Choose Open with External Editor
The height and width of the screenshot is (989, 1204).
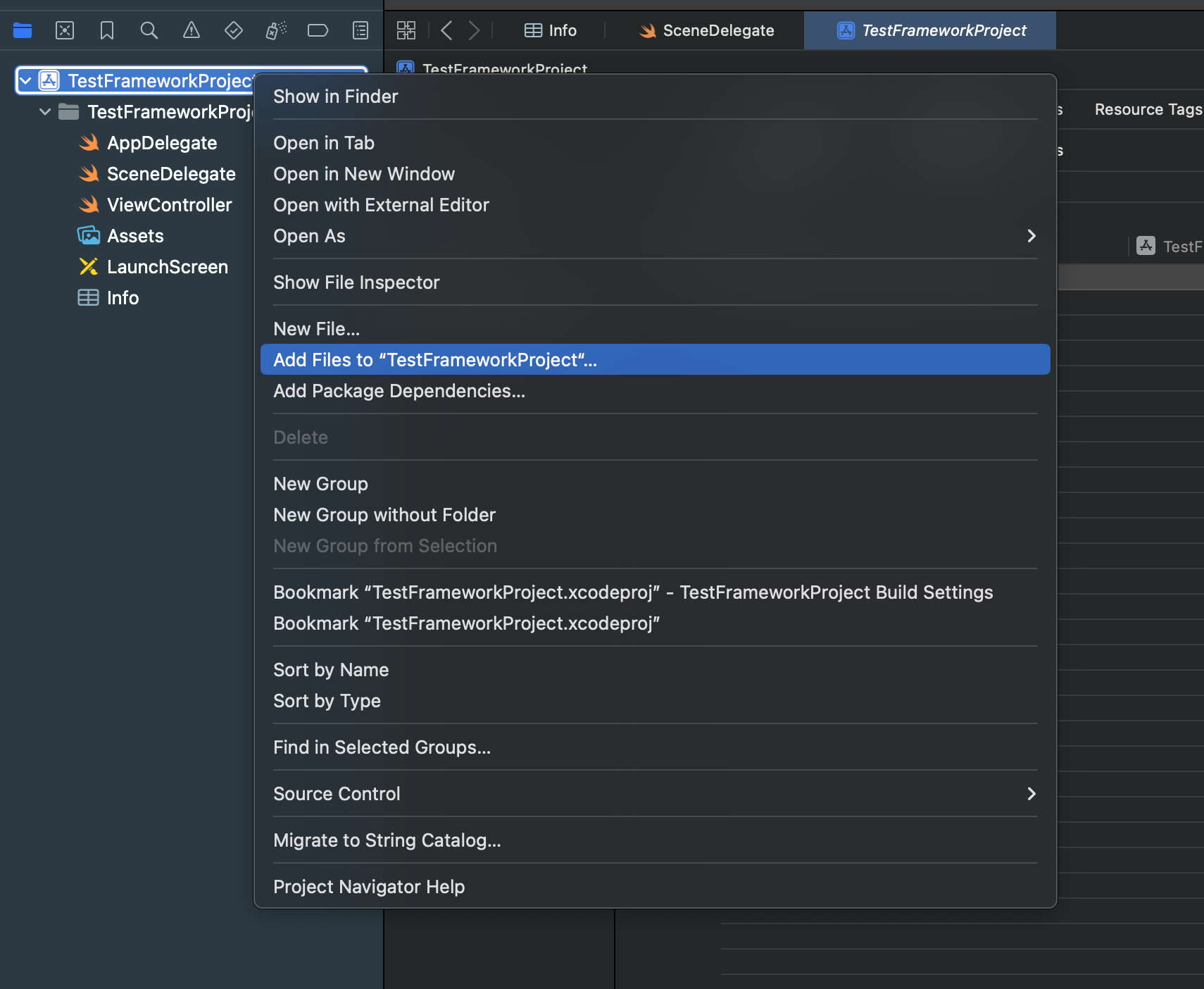[x=656, y=205]
